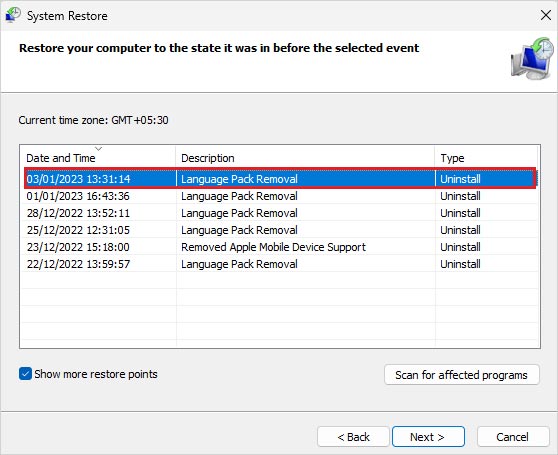
Task: Select restore point 28/12/2022 13:52:11
Action: tap(280, 213)
